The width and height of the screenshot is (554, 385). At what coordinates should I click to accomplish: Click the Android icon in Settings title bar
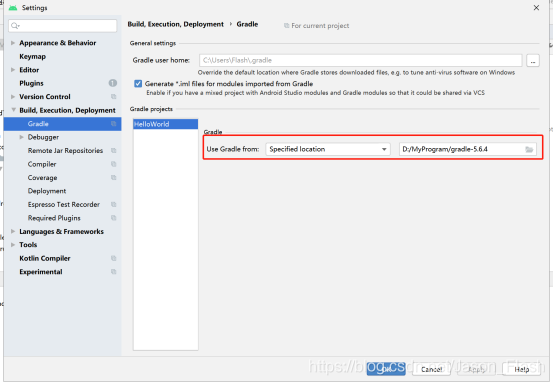coord(13,7)
